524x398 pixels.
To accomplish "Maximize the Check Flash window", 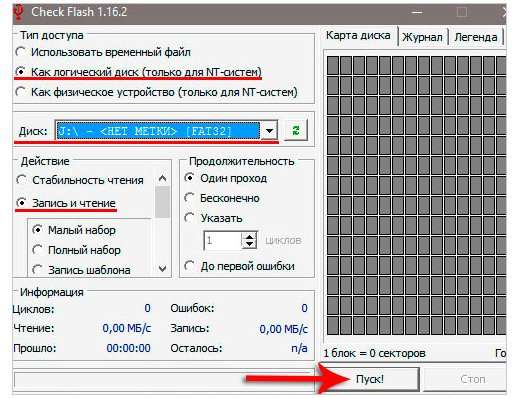I will pyautogui.click(x=462, y=13).
